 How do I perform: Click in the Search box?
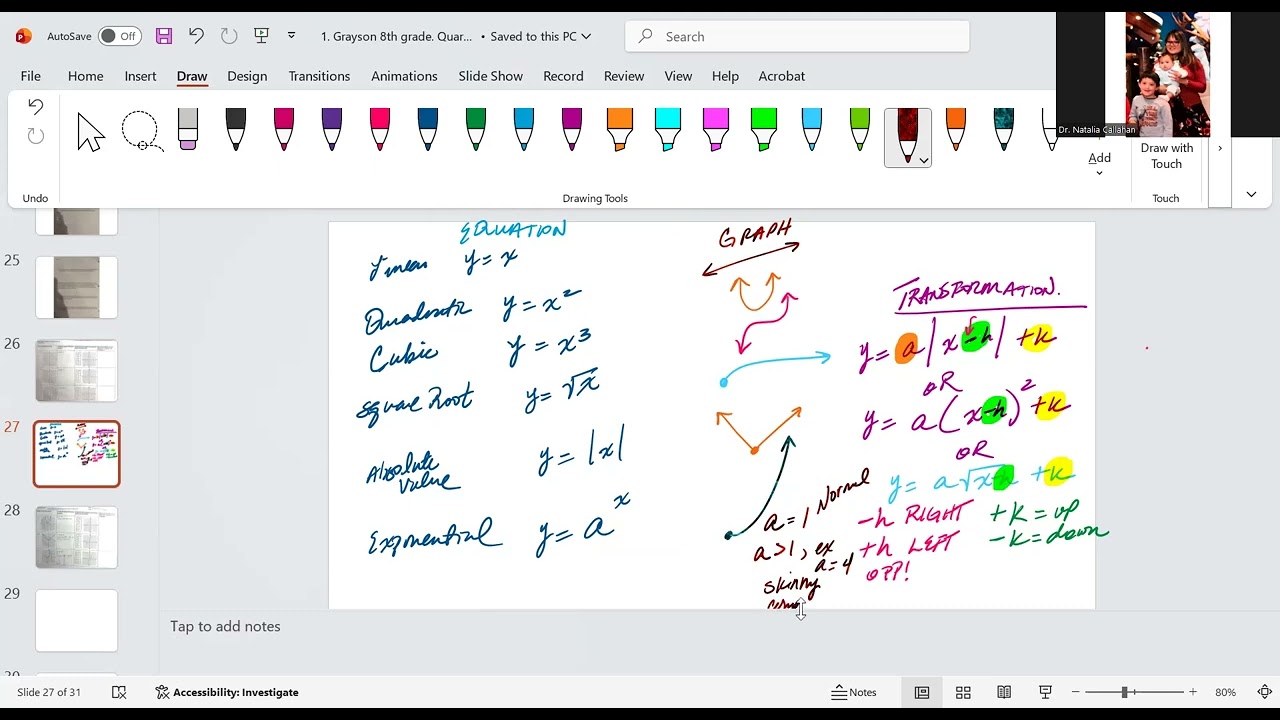(x=797, y=36)
